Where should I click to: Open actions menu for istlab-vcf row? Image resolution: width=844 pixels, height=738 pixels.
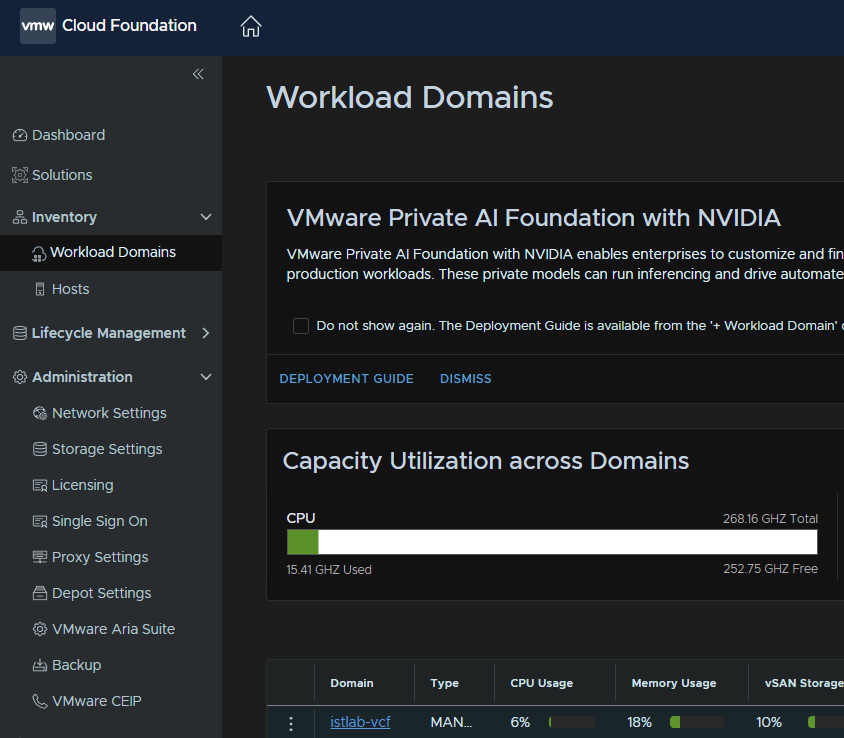coord(291,723)
